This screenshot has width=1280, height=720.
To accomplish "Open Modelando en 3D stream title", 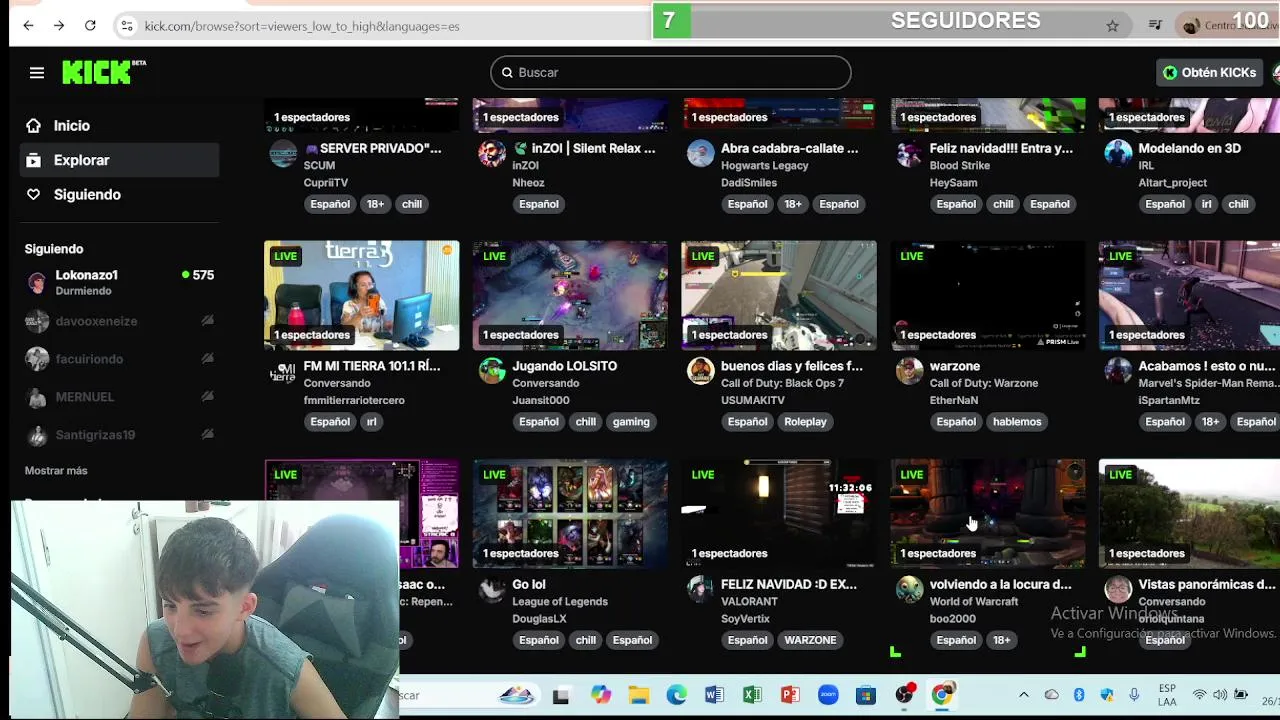I will 1189,148.
